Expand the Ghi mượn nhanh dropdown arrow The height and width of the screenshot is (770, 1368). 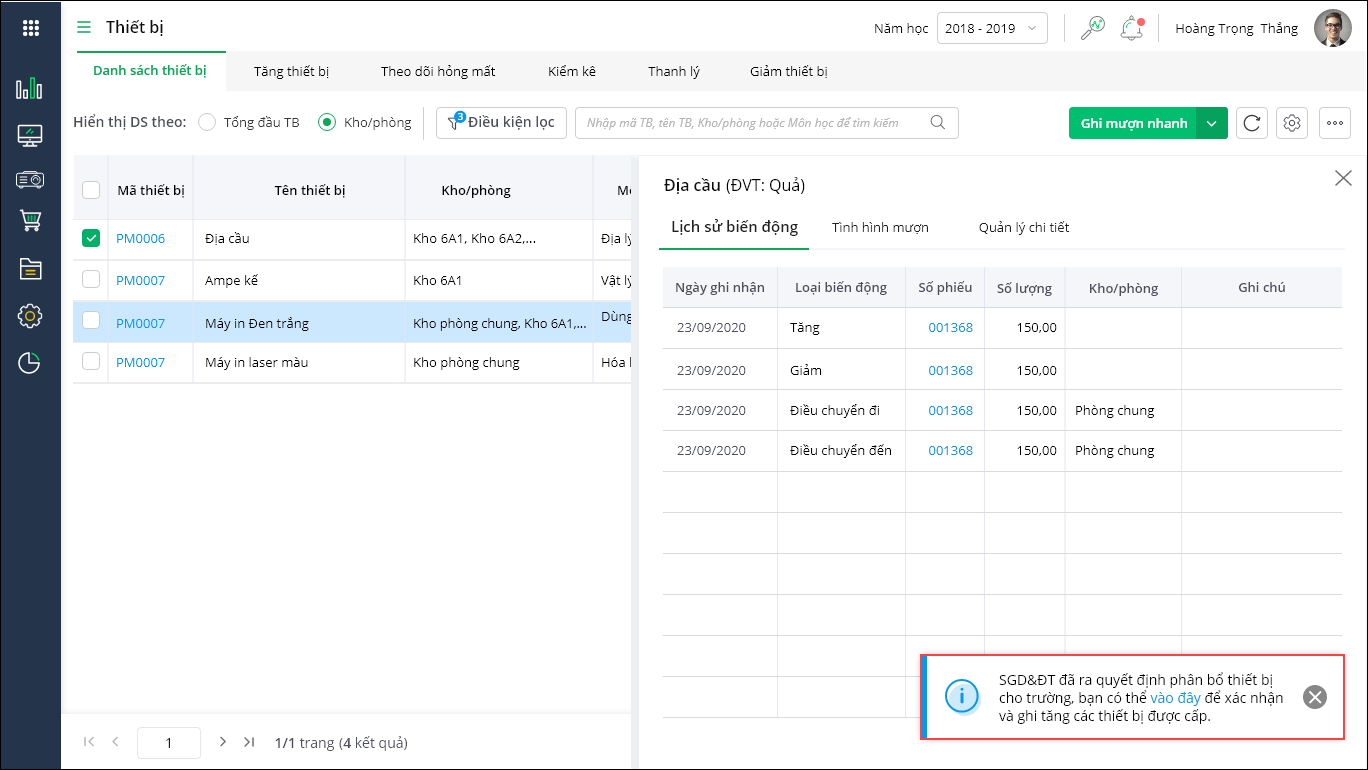pos(1212,123)
